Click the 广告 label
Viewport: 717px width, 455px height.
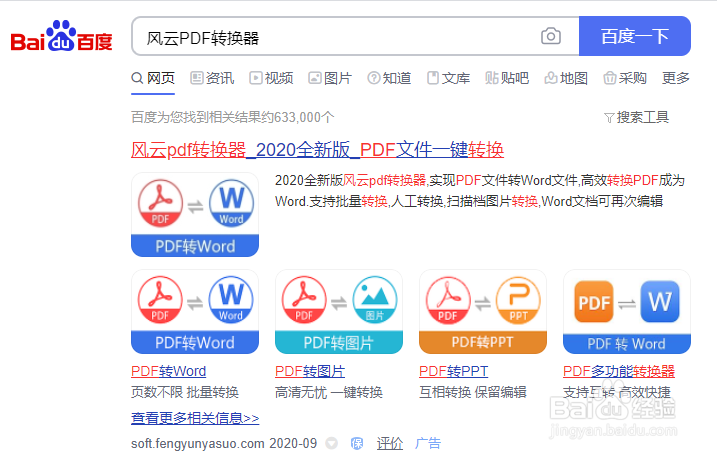[x=428, y=443]
